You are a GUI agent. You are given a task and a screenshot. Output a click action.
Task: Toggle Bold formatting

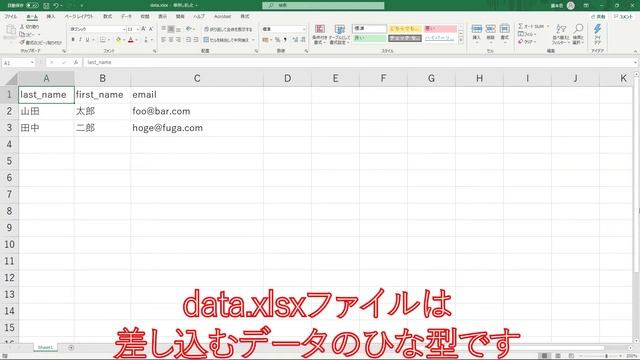click(73, 40)
